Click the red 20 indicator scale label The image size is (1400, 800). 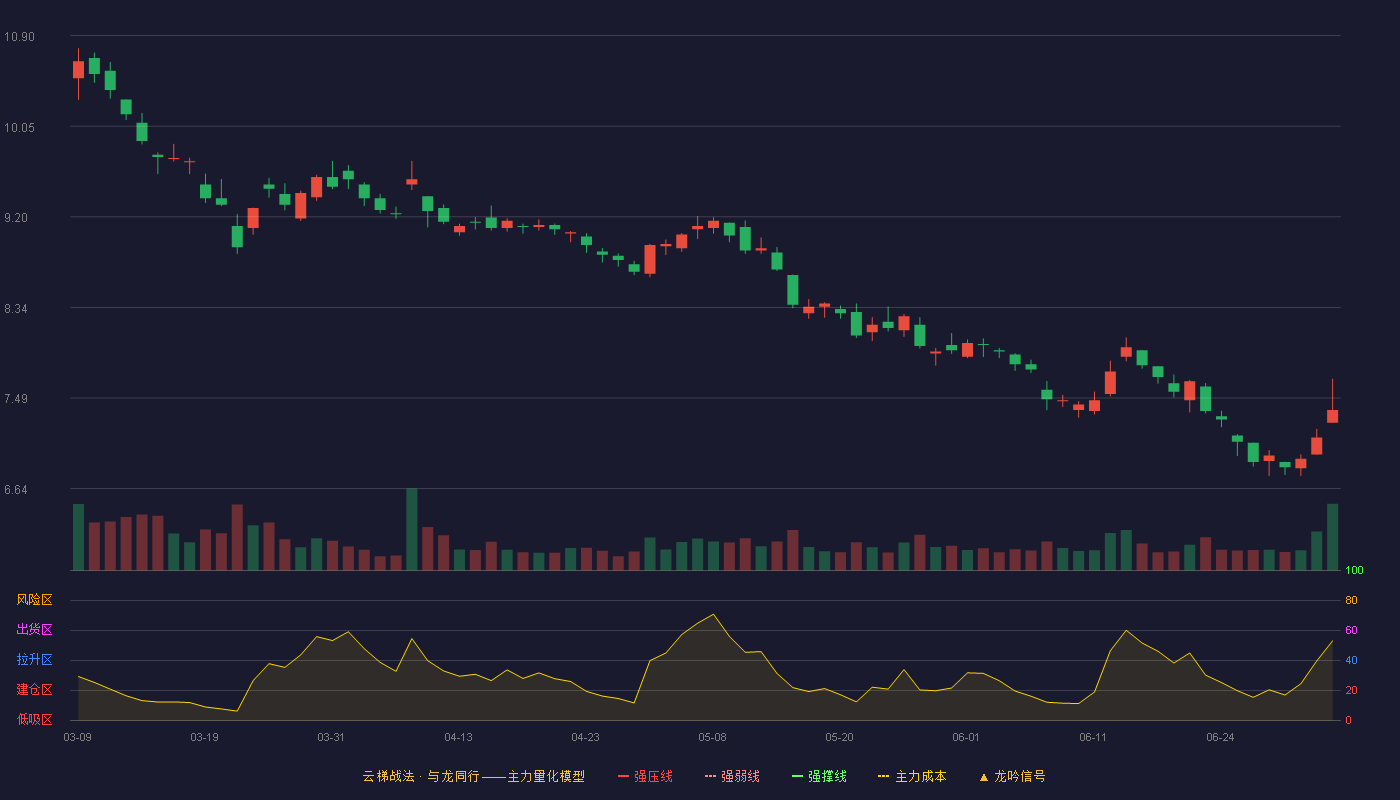coord(1351,690)
